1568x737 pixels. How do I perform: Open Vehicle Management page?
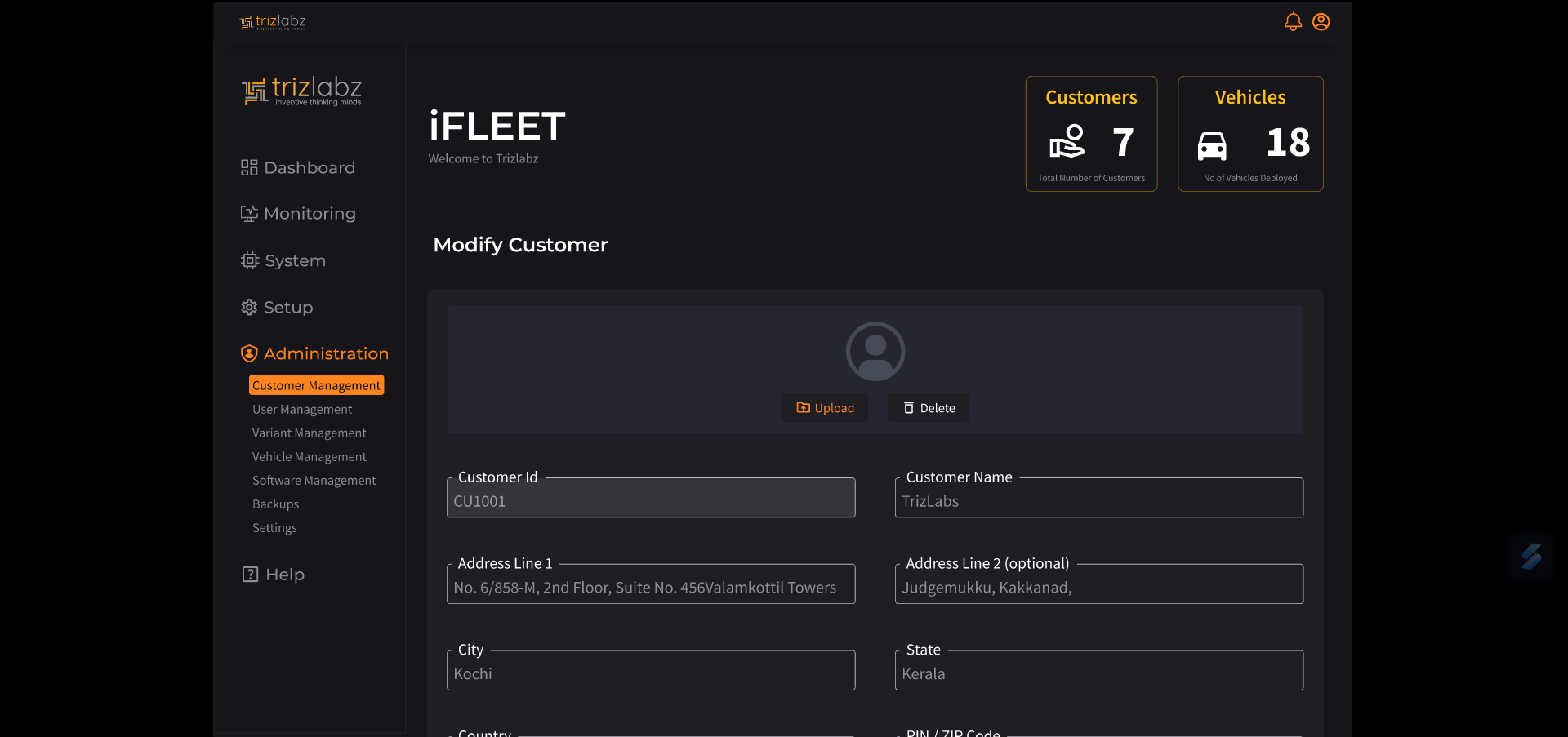point(309,457)
